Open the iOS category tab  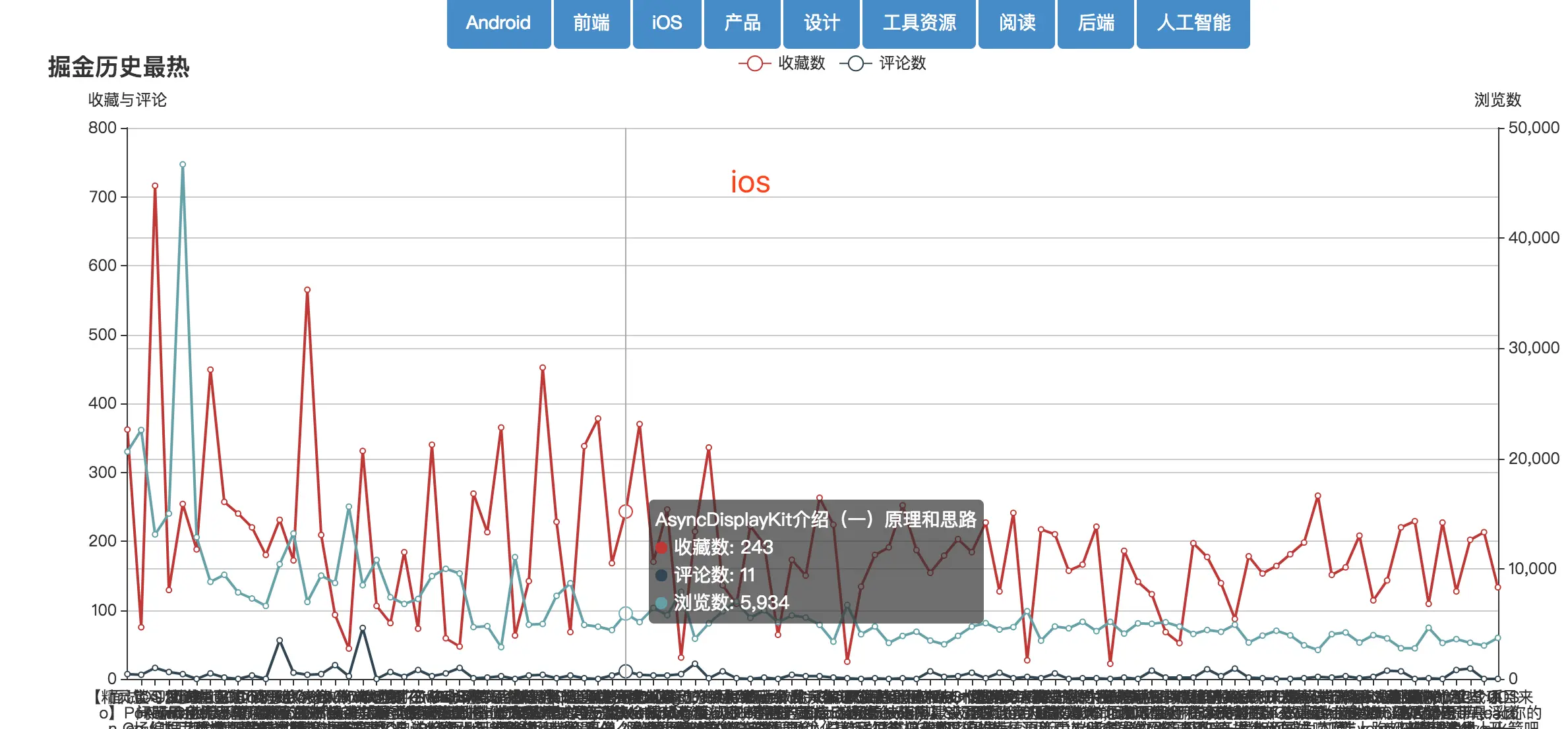(x=667, y=23)
